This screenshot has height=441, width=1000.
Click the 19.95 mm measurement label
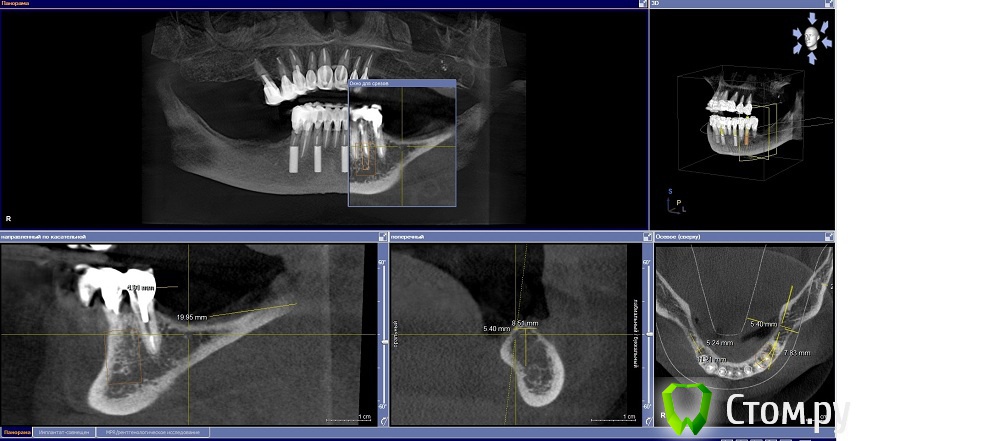[191, 317]
